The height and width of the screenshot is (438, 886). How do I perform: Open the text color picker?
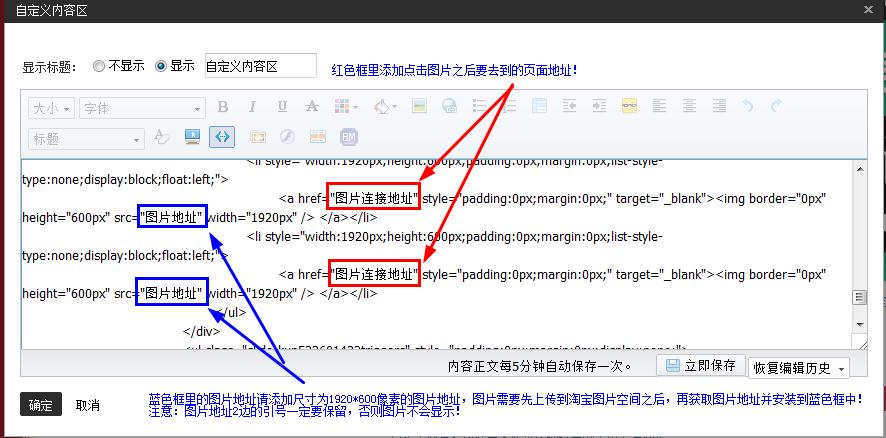[x=161, y=137]
